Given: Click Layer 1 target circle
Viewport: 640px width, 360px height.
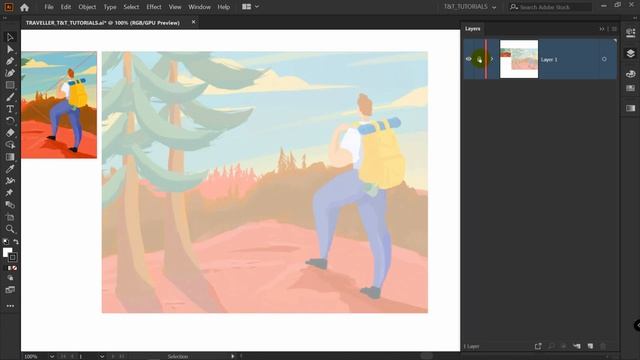Looking at the screenshot, I should (x=604, y=59).
